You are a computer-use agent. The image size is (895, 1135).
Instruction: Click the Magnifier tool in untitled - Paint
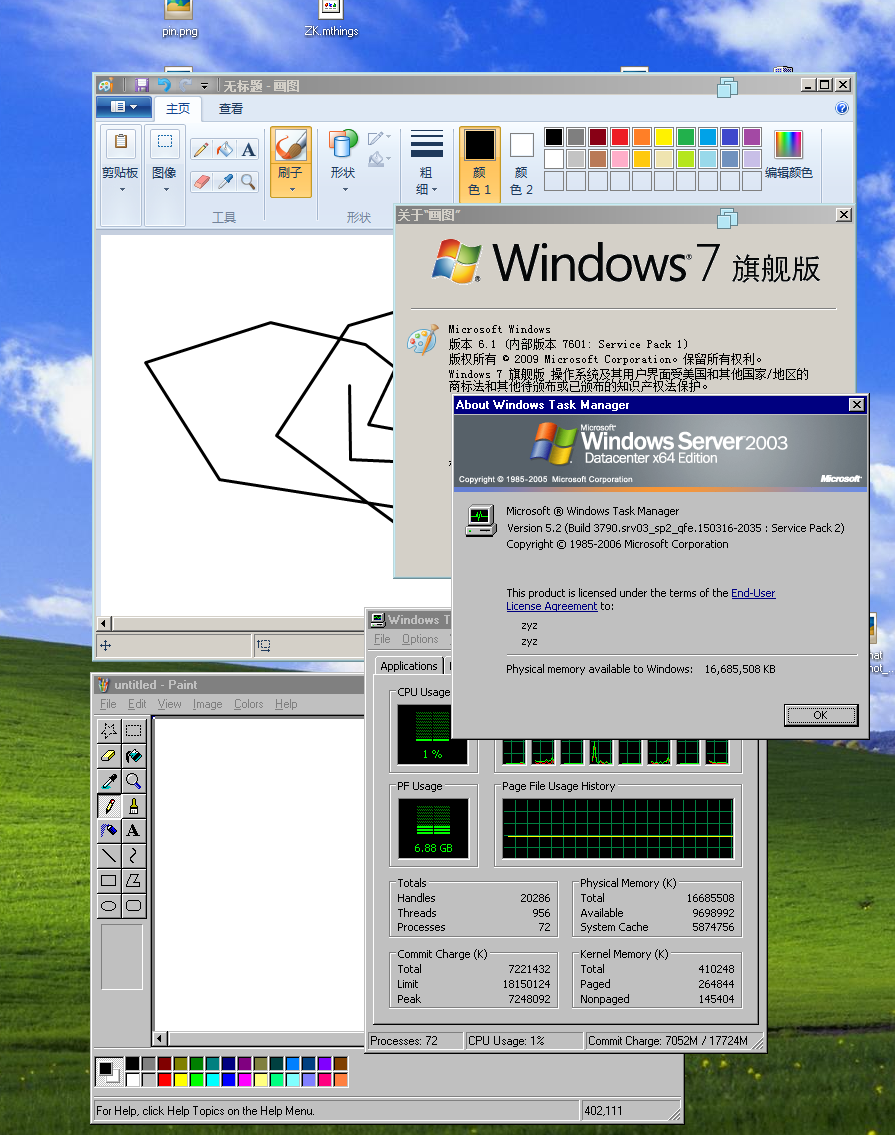coord(133,780)
